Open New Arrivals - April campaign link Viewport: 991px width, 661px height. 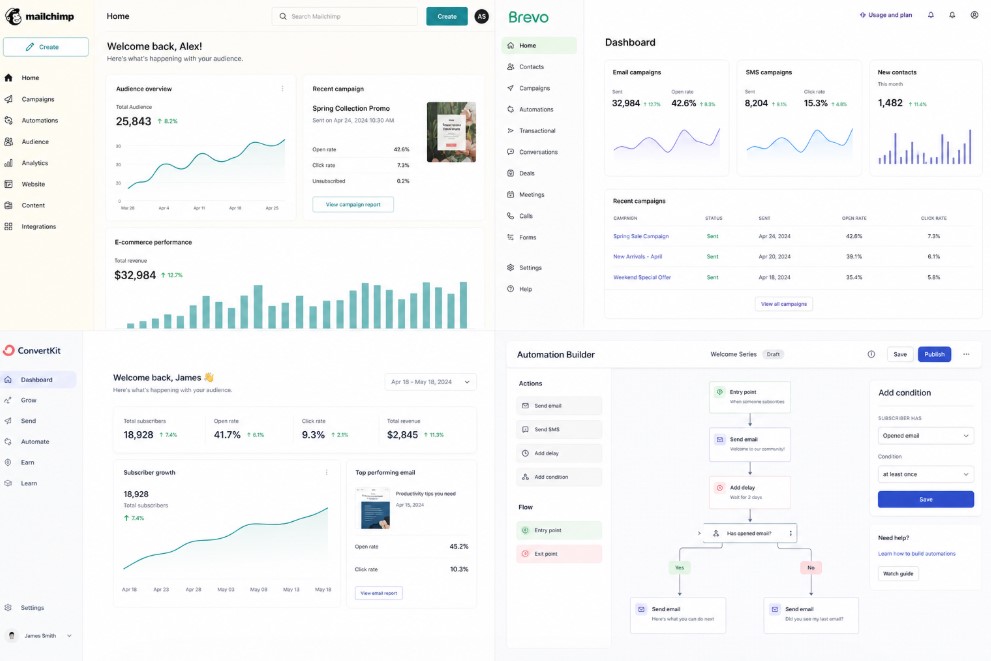tap(638, 257)
